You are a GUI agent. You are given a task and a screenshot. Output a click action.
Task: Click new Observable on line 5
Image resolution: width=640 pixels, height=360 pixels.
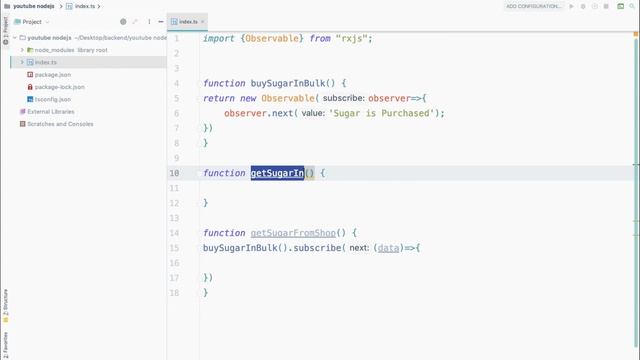point(277,98)
